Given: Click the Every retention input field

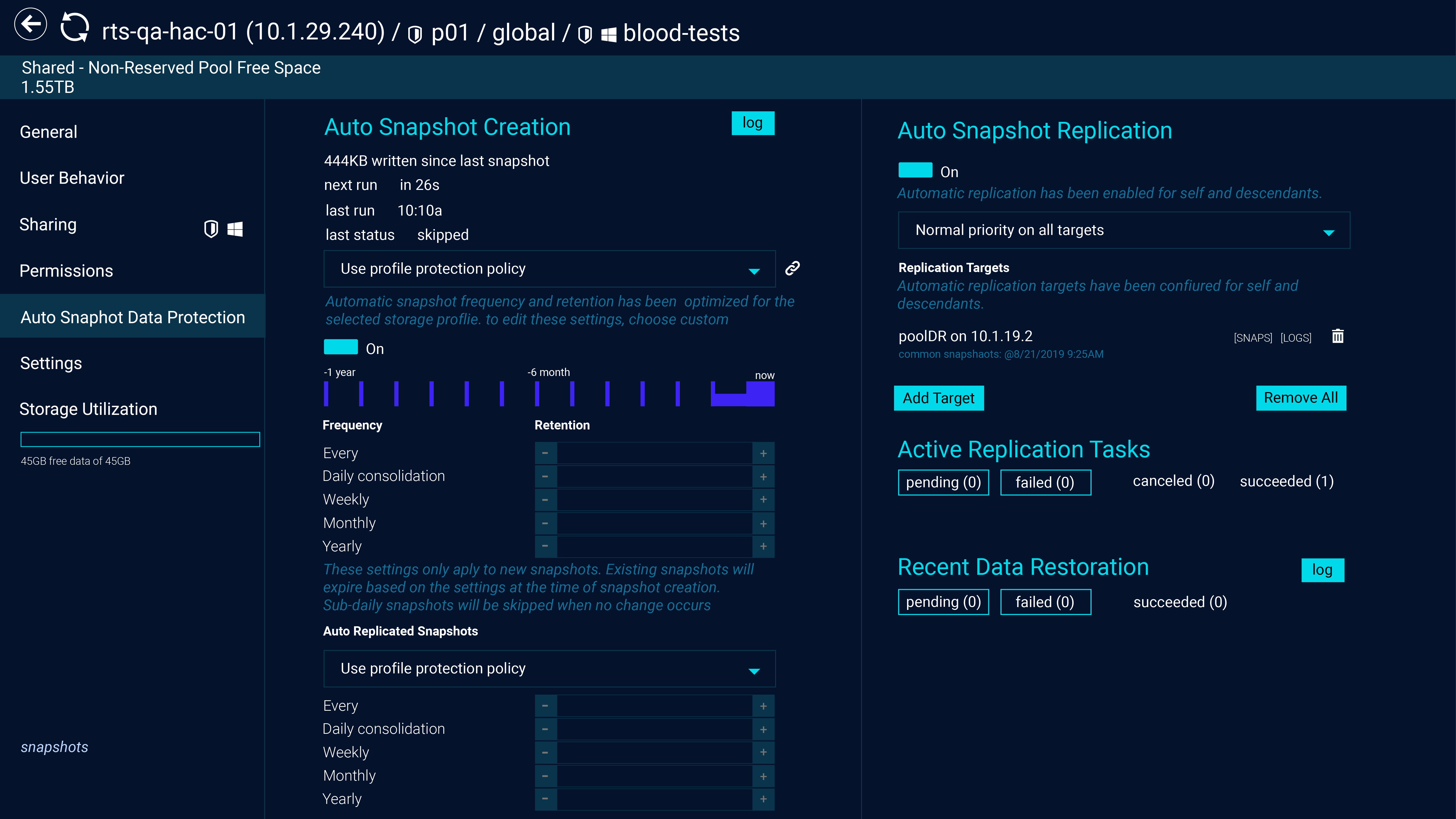Looking at the screenshot, I should coord(655,453).
